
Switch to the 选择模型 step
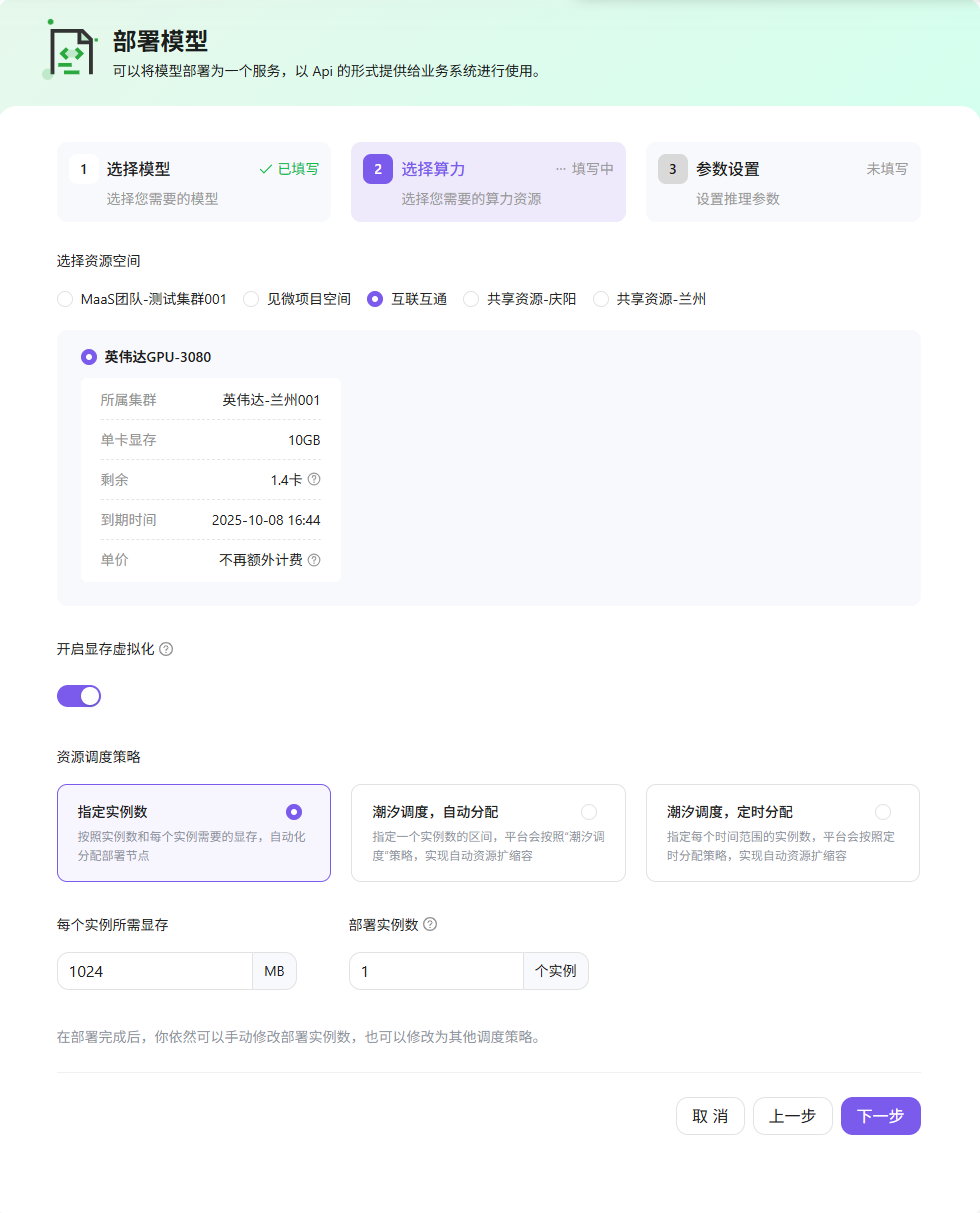click(x=193, y=182)
